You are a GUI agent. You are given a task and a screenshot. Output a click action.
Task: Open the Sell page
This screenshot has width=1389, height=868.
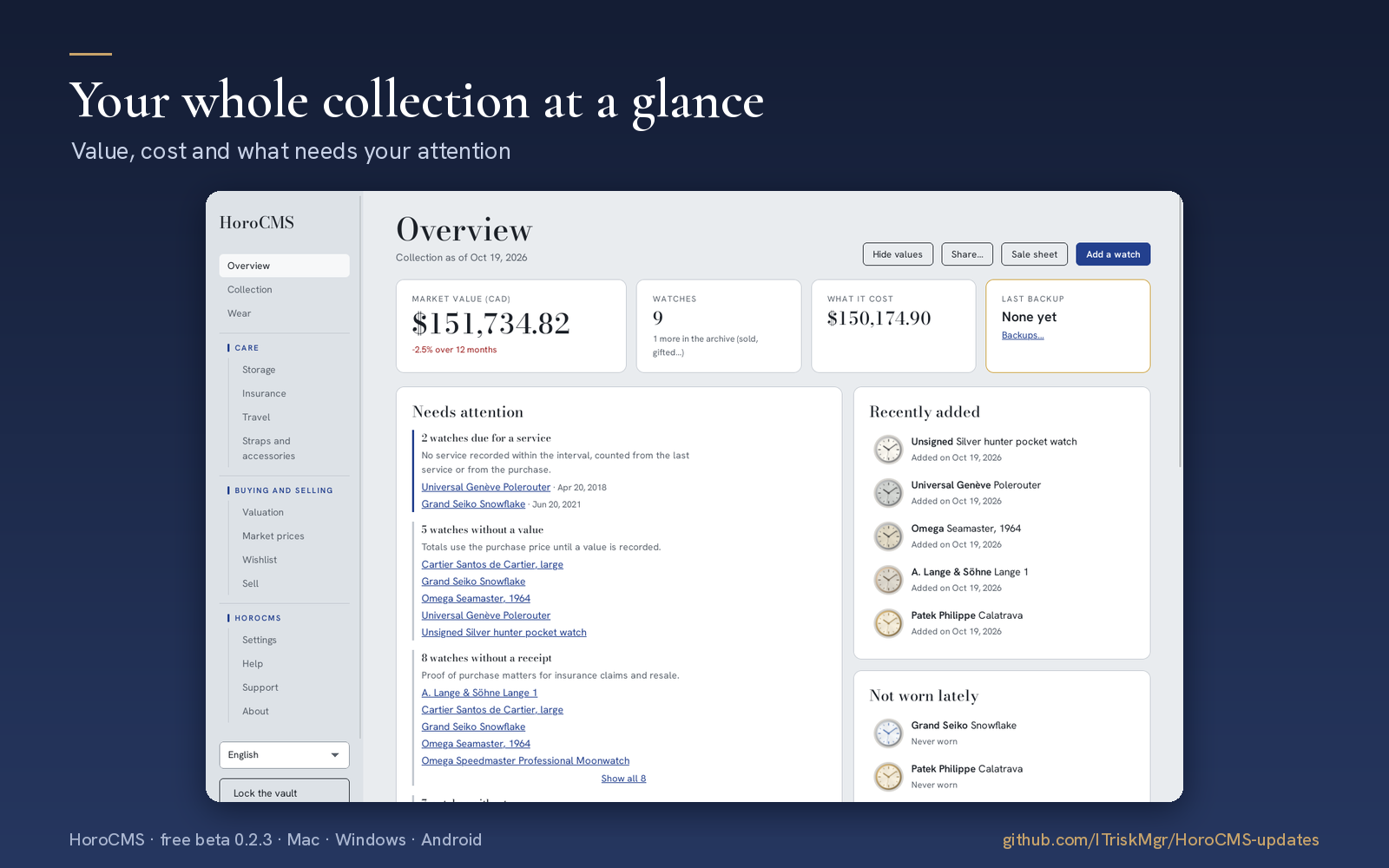tap(250, 583)
